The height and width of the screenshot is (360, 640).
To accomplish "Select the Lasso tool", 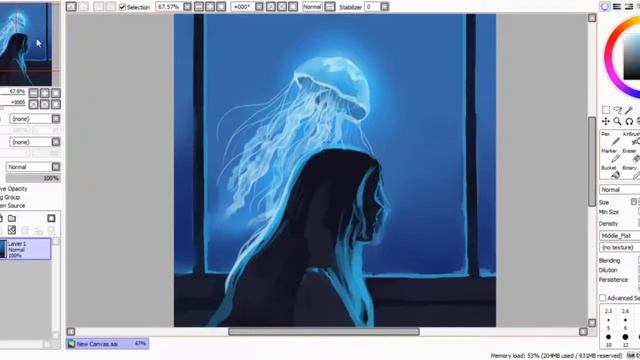I will click(618, 110).
